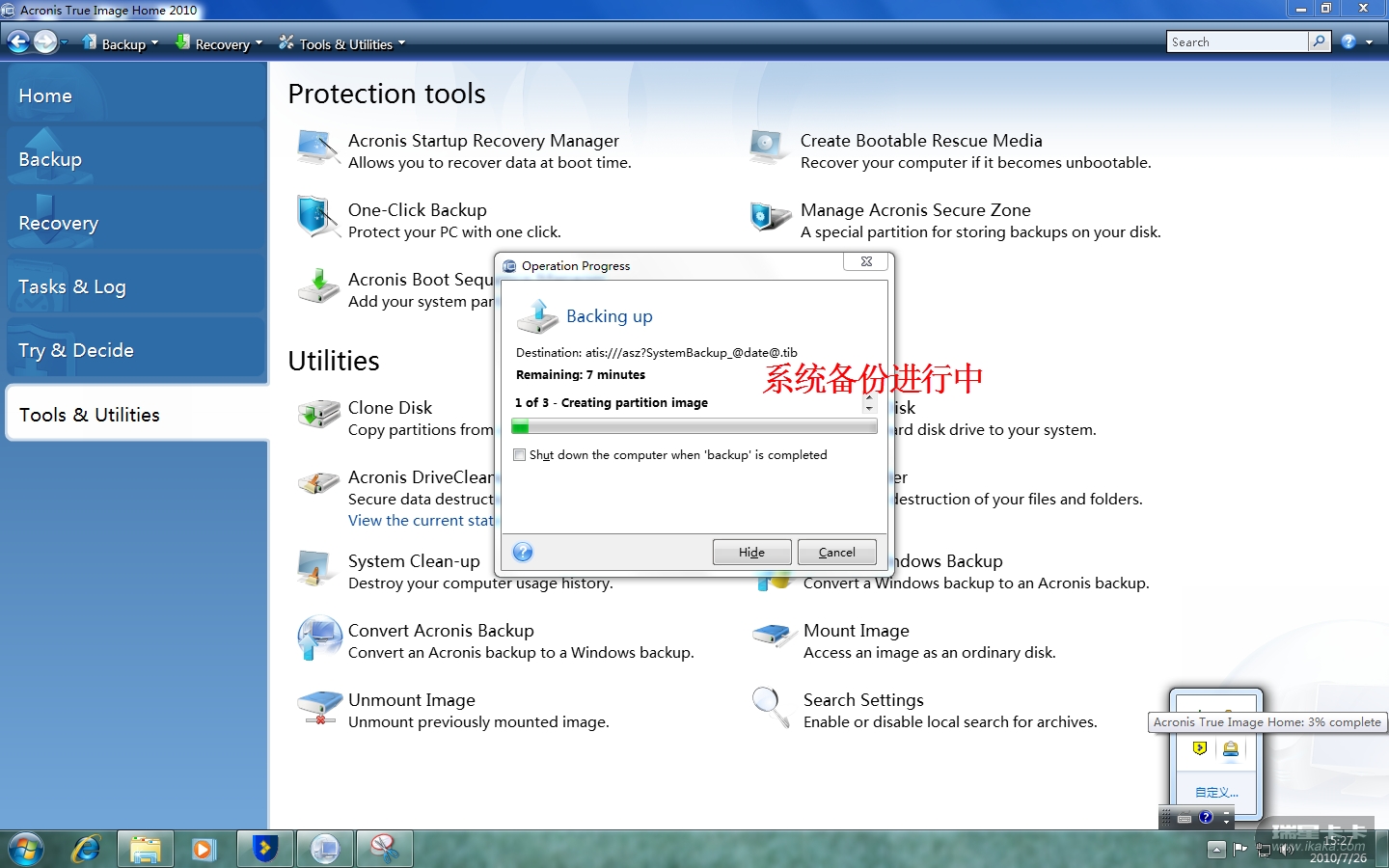Open Try & Decide in the sidebar
Viewport: 1389px width, 868px height.
pos(136,350)
